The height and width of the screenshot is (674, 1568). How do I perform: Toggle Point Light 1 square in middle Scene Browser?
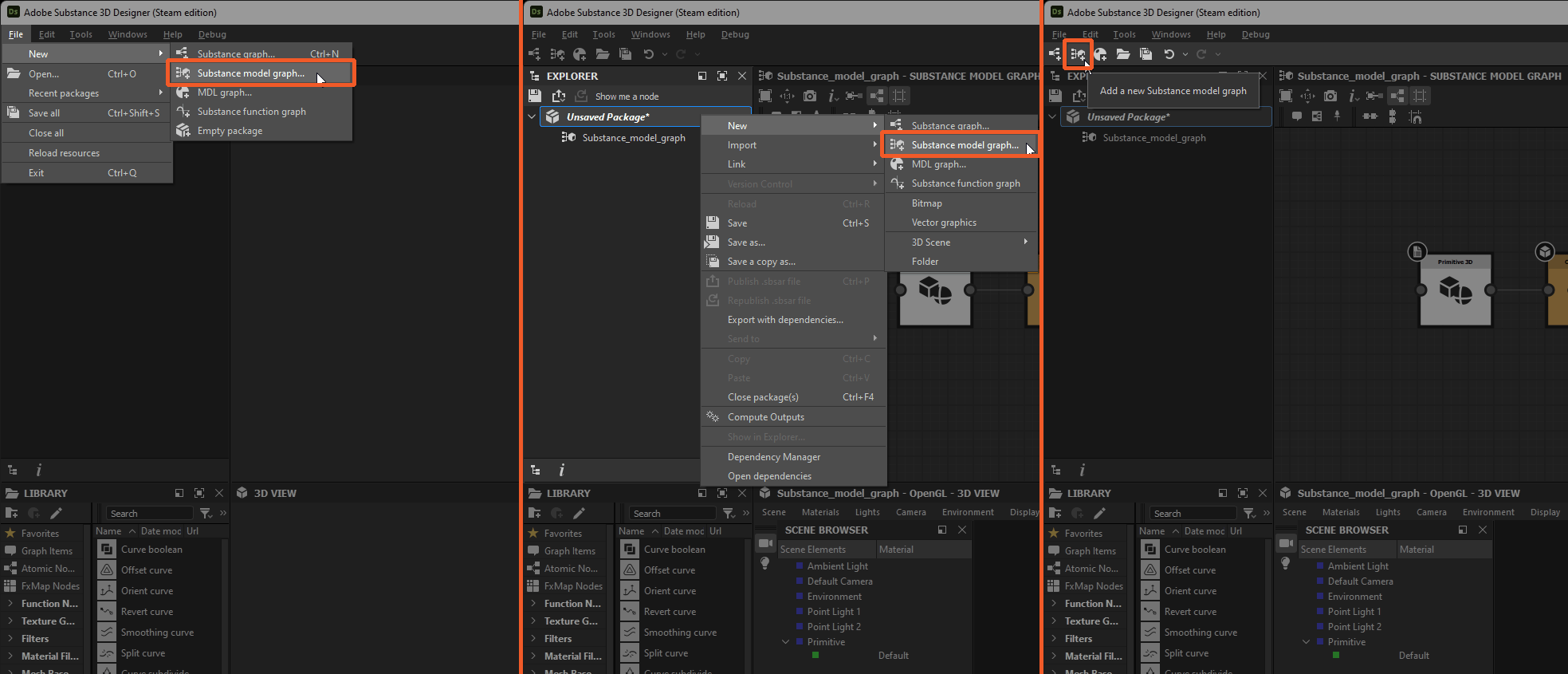point(800,612)
